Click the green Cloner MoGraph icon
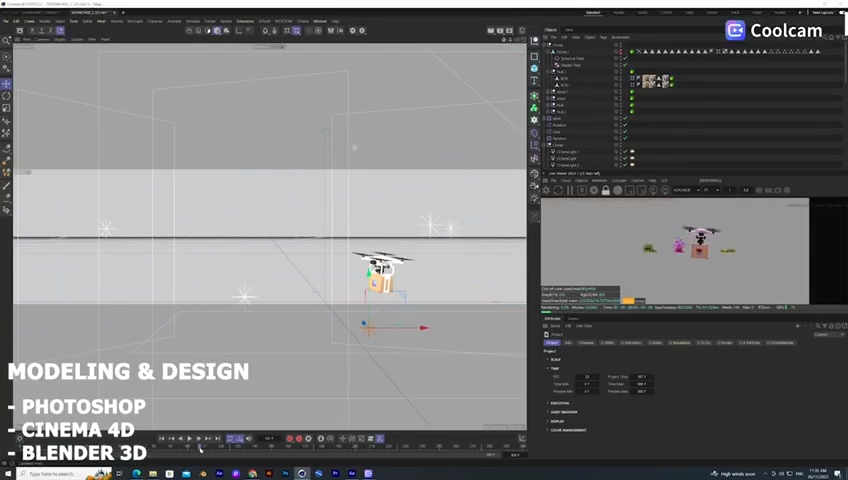 pos(534,108)
